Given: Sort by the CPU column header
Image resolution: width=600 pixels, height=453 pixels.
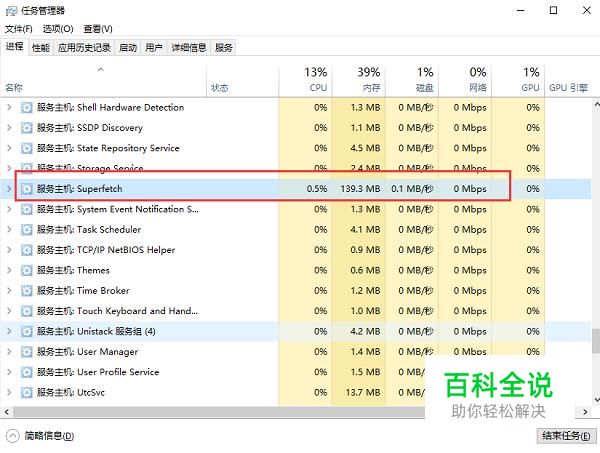Looking at the screenshot, I should coord(305,80).
